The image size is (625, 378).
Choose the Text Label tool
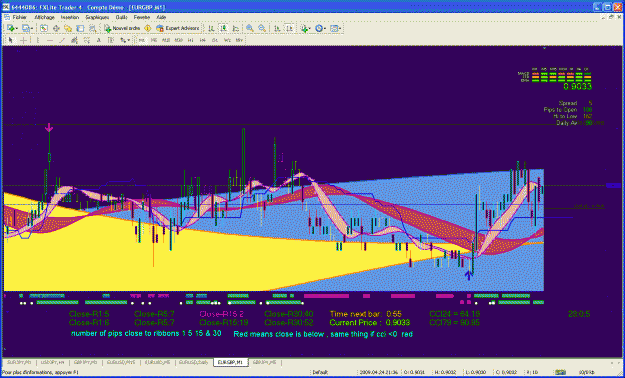click(x=111, y=40)
